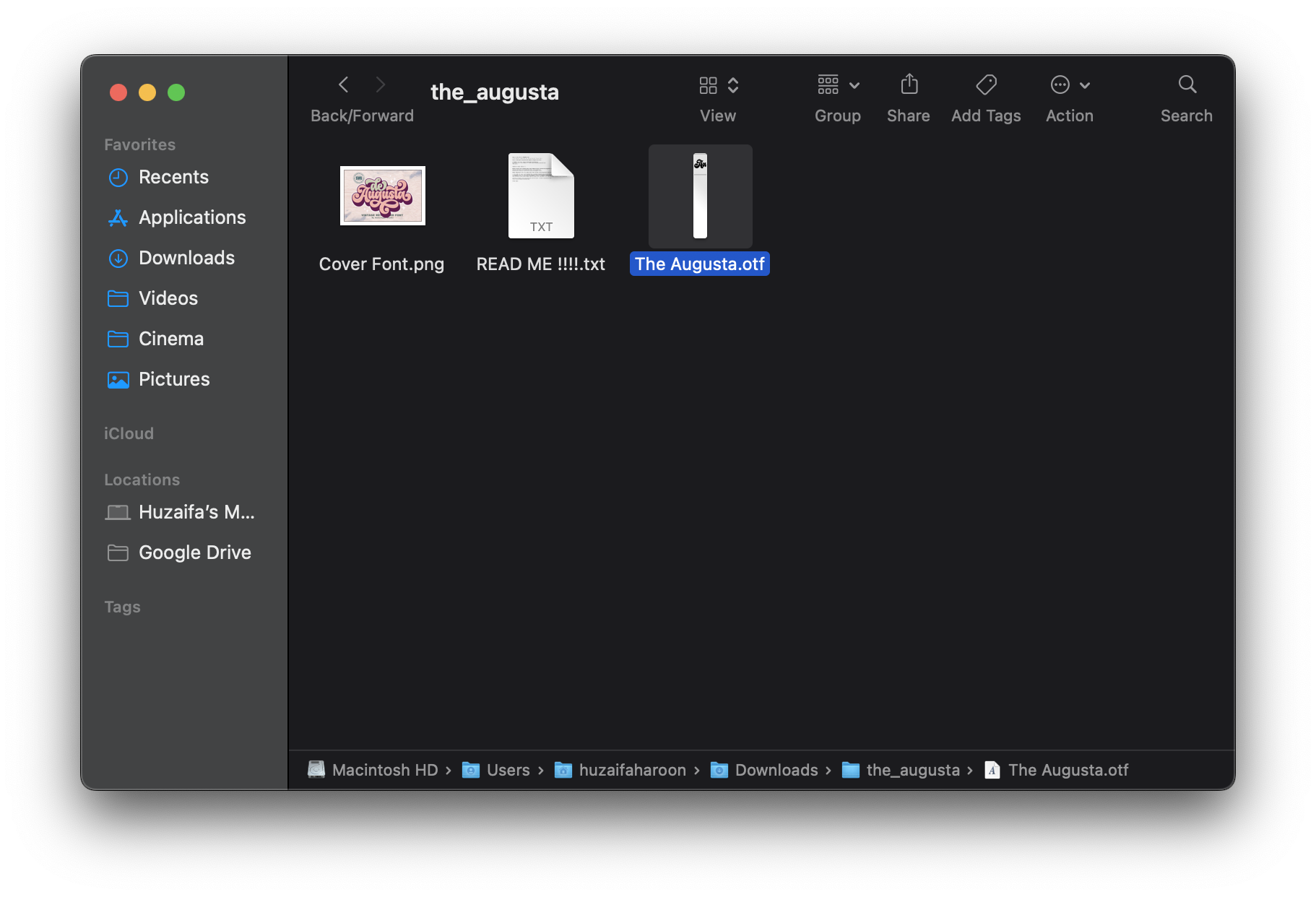Open the View options dropdown

coord(733,84)
